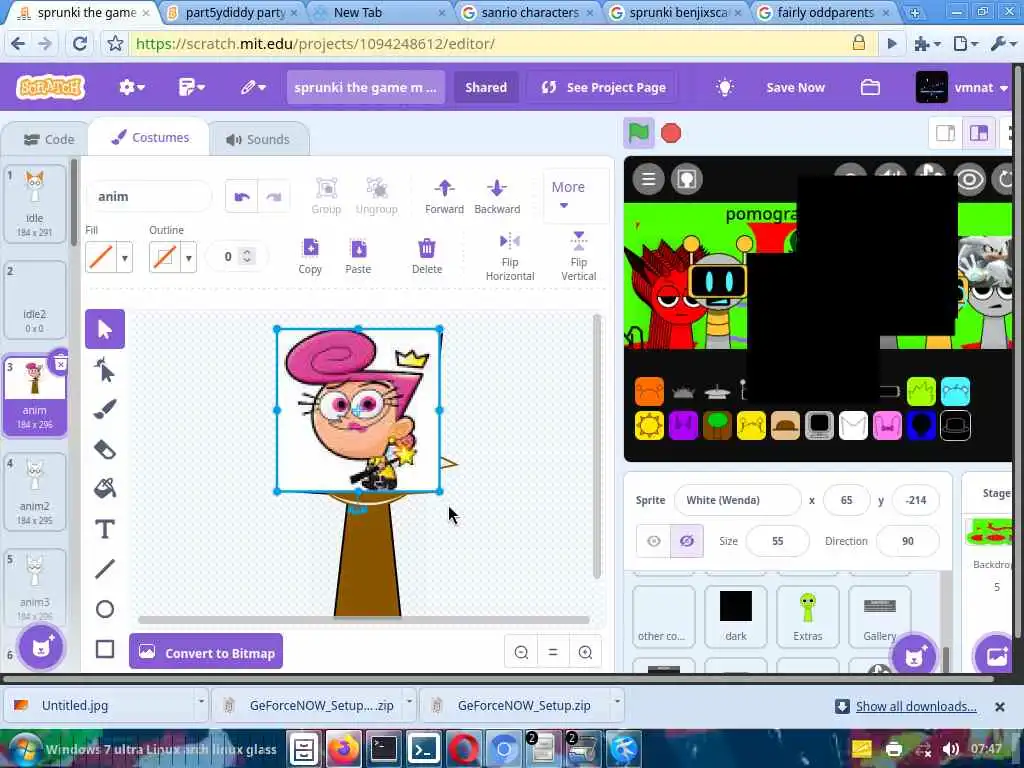Zoom out the paint canvas
Viewport: 1024px width, 768px height.
click(x=521, y=652)
